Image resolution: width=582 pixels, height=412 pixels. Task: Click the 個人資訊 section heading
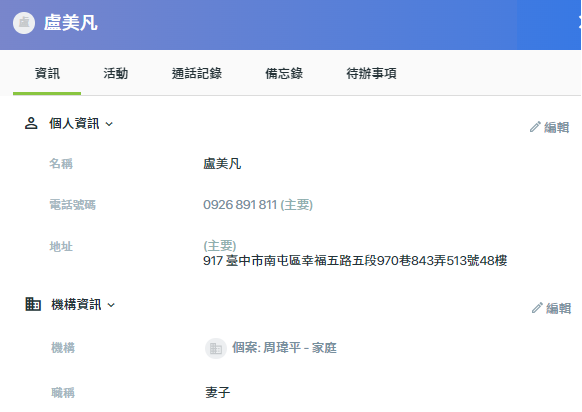74,123
